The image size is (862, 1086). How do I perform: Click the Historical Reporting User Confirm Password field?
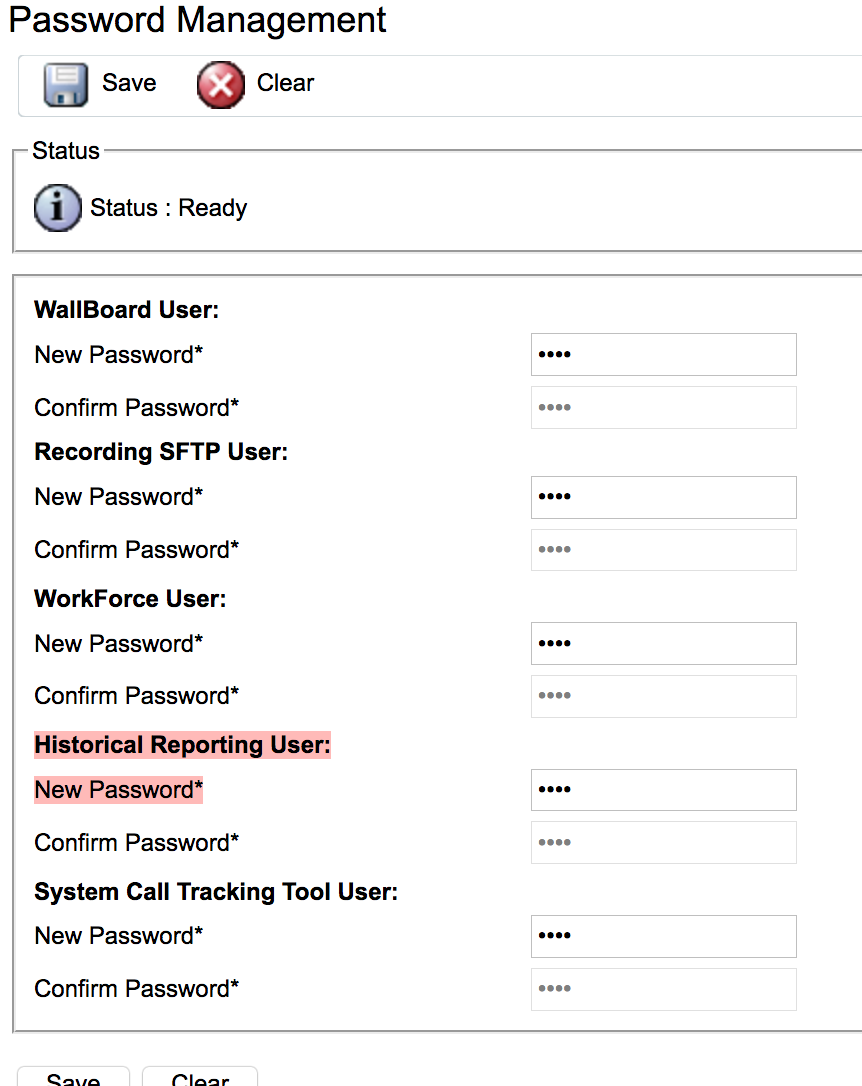point(663,843)
